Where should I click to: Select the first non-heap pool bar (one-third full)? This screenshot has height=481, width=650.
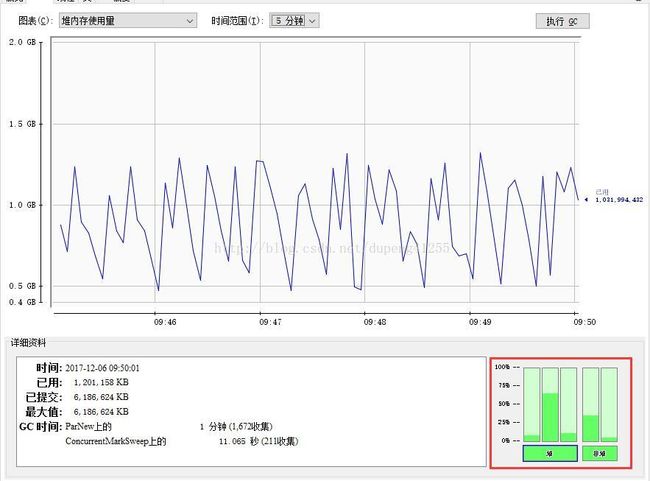[590, 404]
